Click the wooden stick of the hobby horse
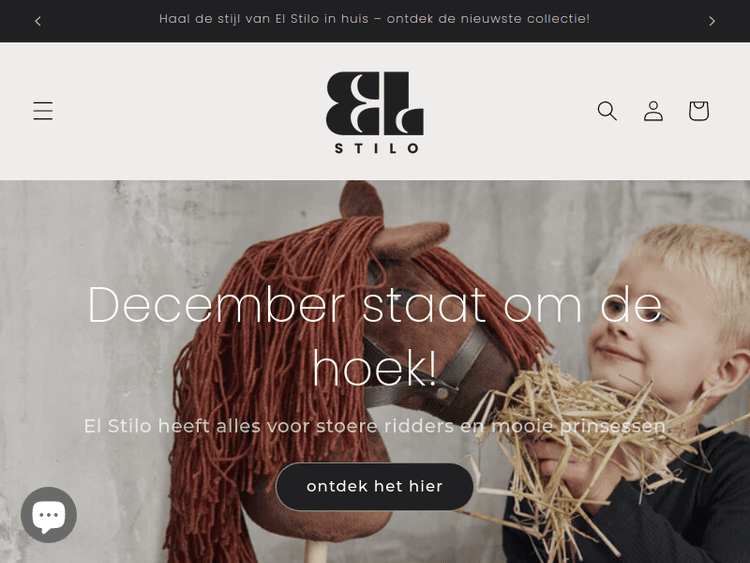The width and height of the screenshot is (750, 563). click(316, 552)
